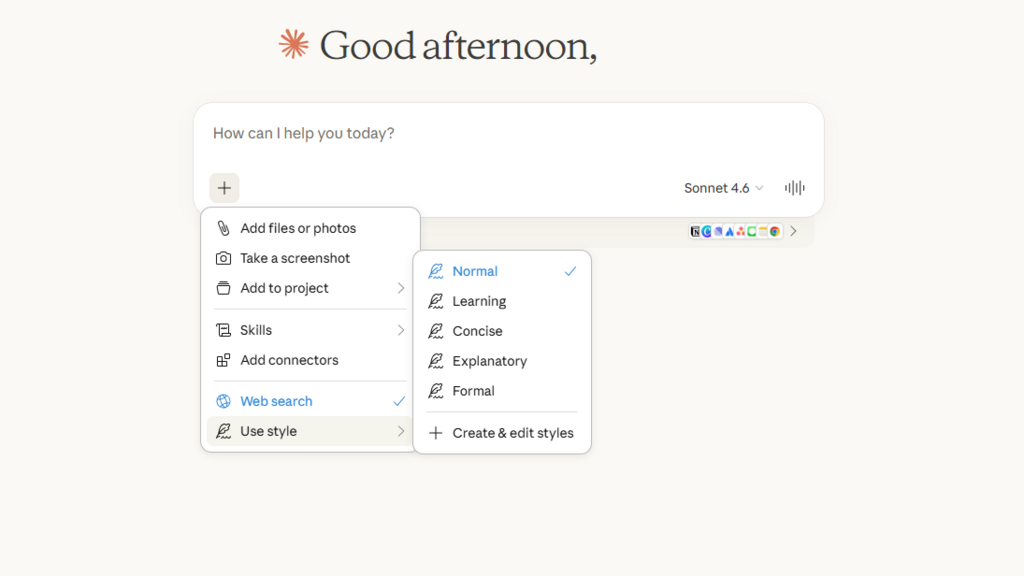Expand connectors list chevron arrow

tap(794, 231)
